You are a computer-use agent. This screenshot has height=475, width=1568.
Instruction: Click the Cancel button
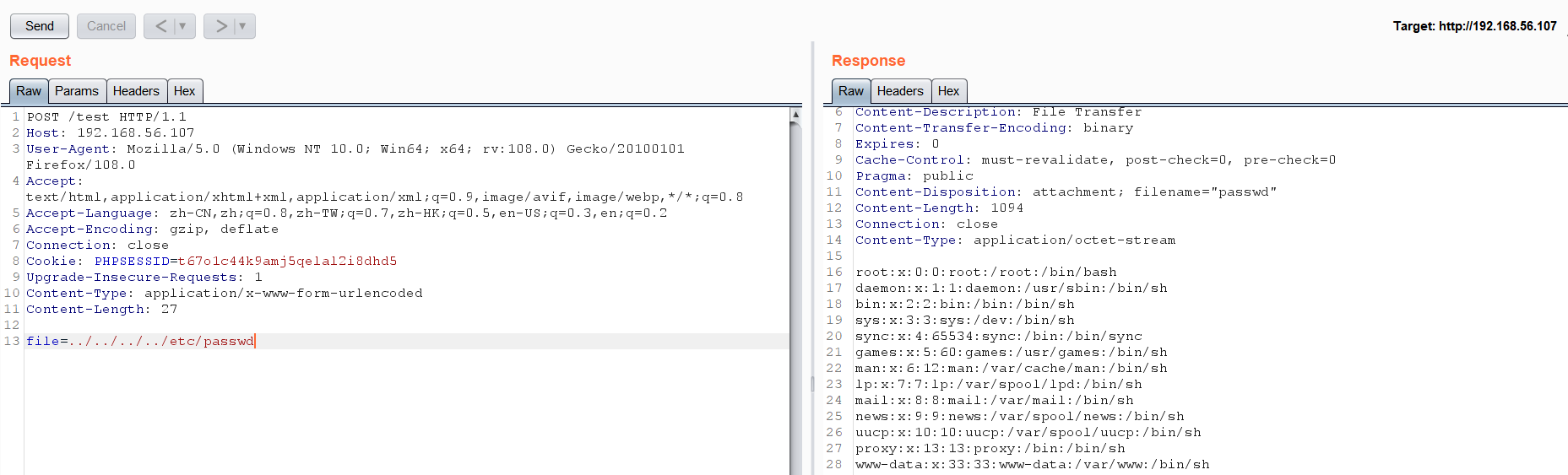tap(106, 26)
